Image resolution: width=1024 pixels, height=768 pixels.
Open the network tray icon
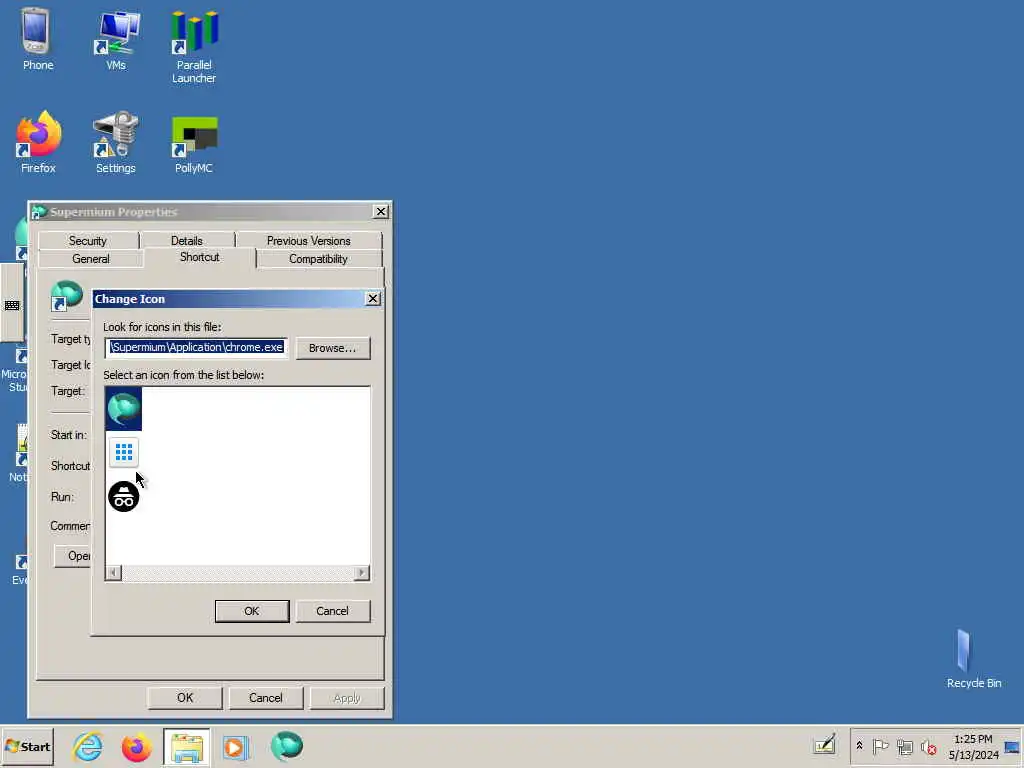pyautogui.click(x=904, y=746)
